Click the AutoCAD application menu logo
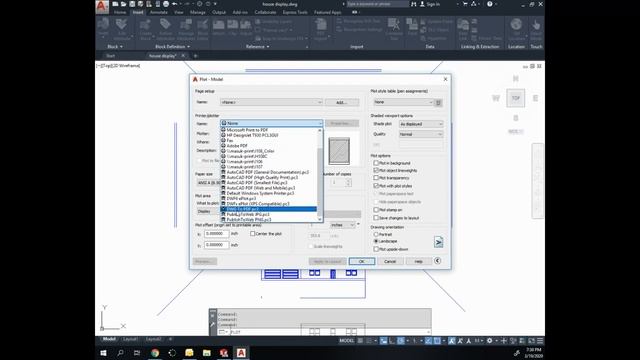 (102, 7)
